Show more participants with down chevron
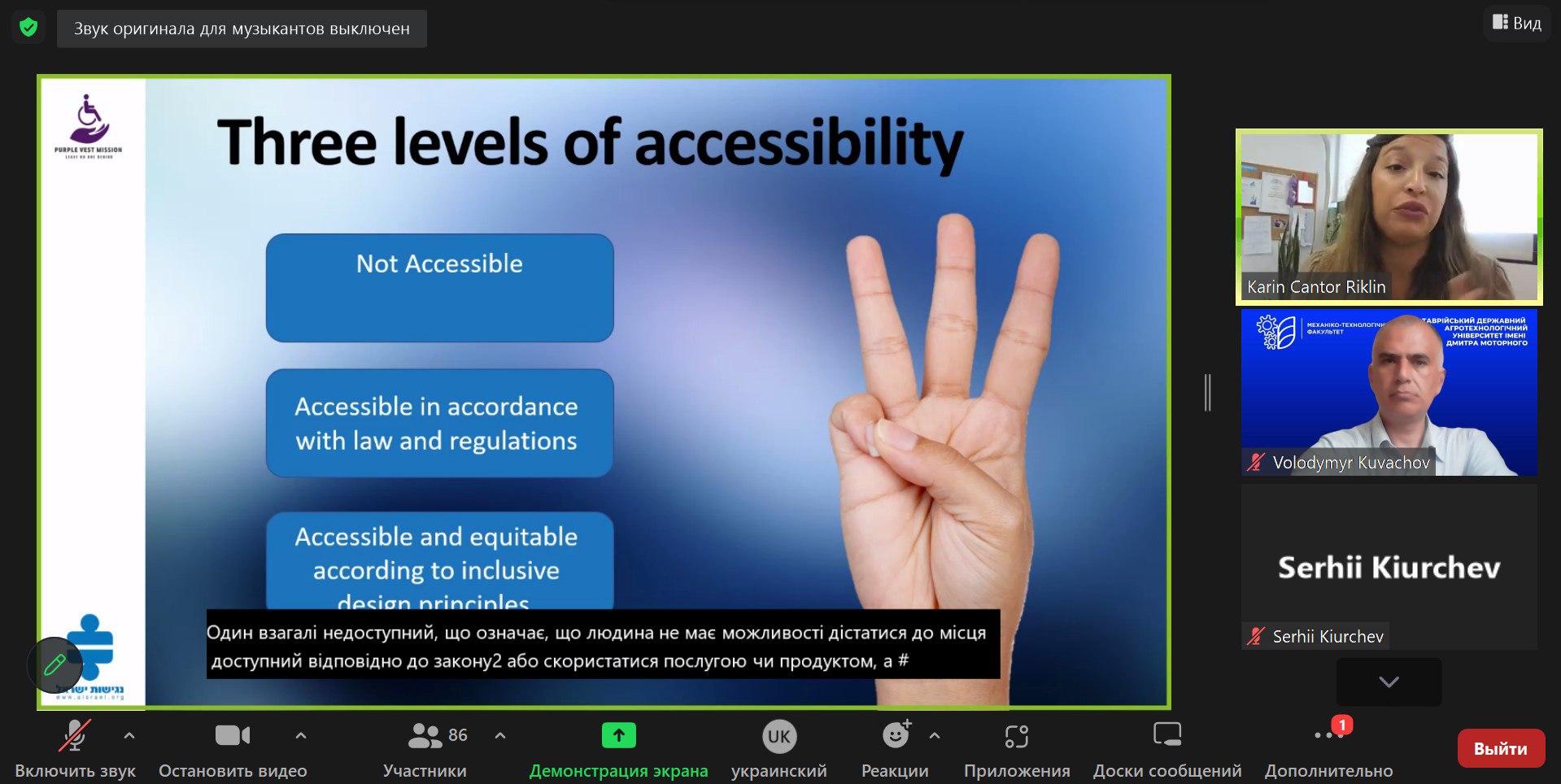The image size is (1561, 784). 1389,682
